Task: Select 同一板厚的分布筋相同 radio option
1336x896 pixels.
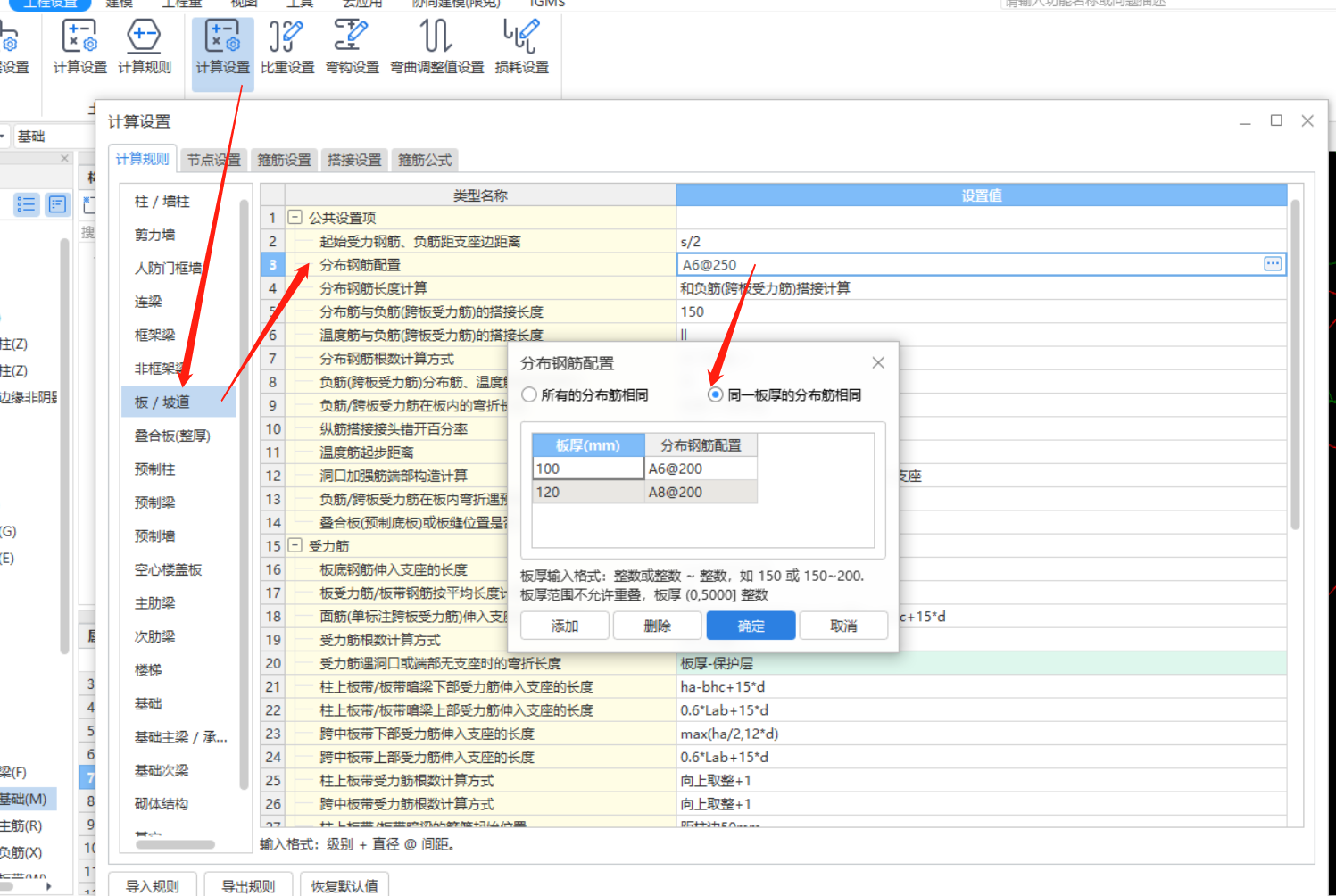Action: click(x=715, y=394)
